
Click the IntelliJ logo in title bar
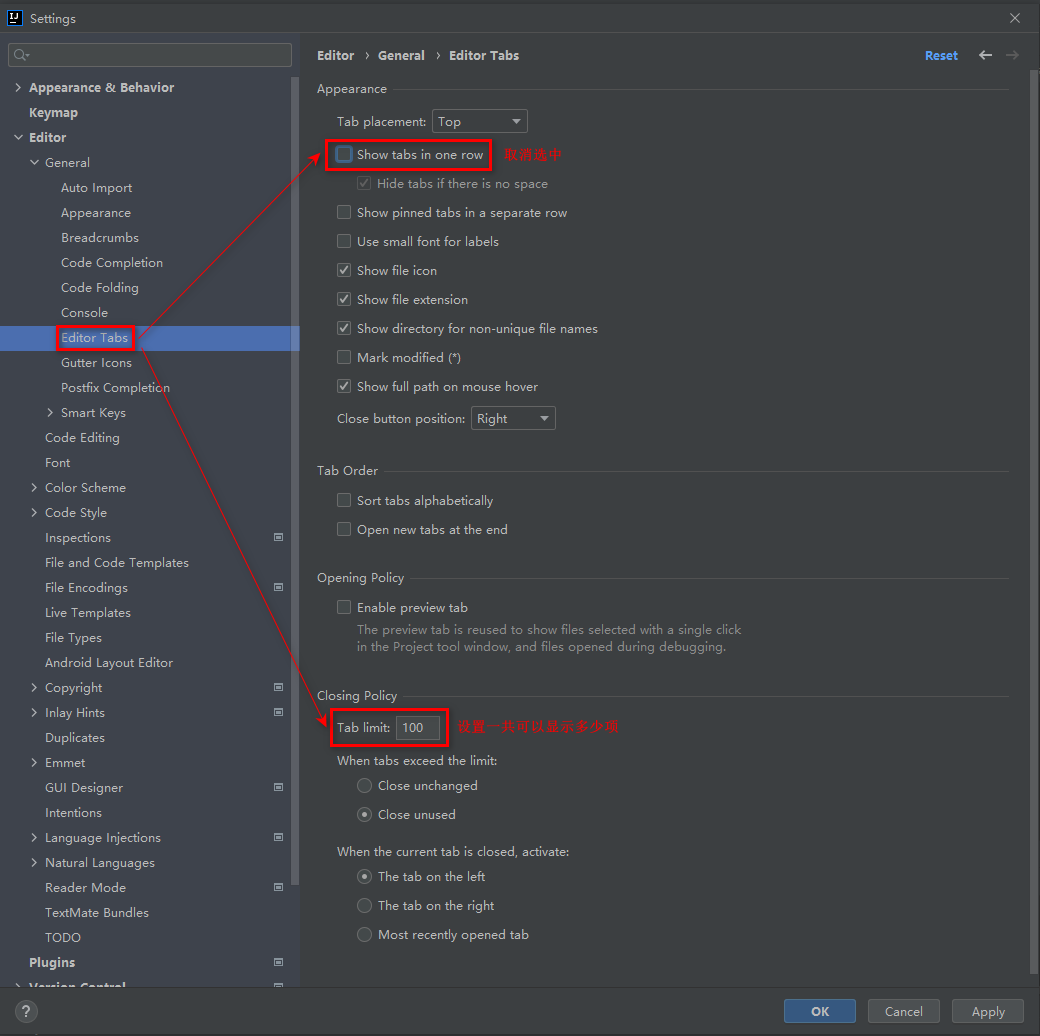coord(15,18)
